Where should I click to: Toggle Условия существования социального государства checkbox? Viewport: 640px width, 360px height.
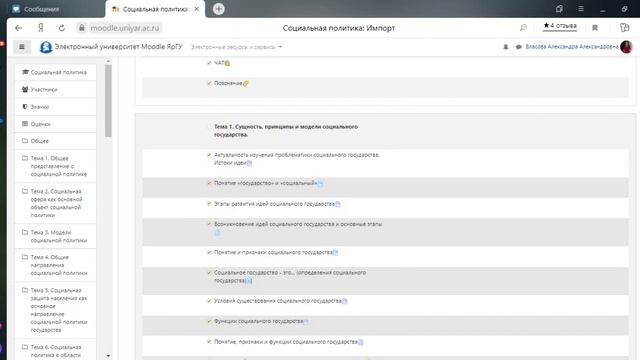pyautogui.click(x=209, y=301)
